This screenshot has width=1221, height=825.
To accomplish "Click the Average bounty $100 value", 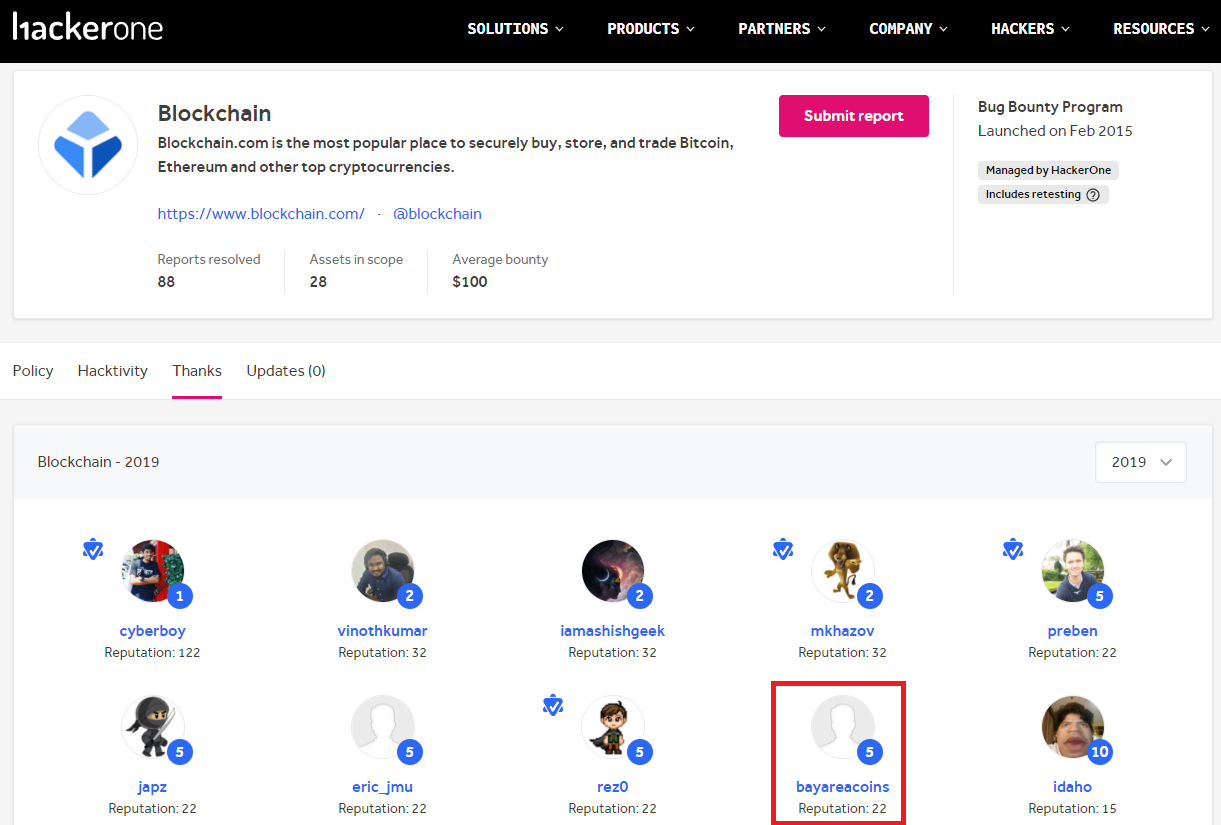I will [x=470, y=282].
